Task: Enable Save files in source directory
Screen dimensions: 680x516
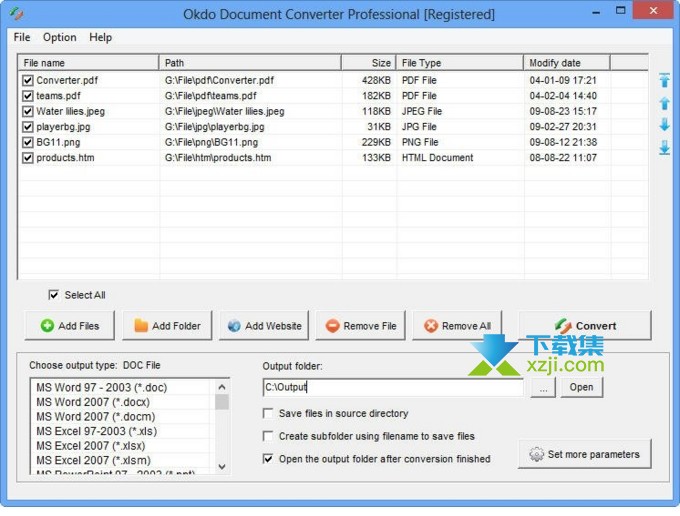Action: 268,413
